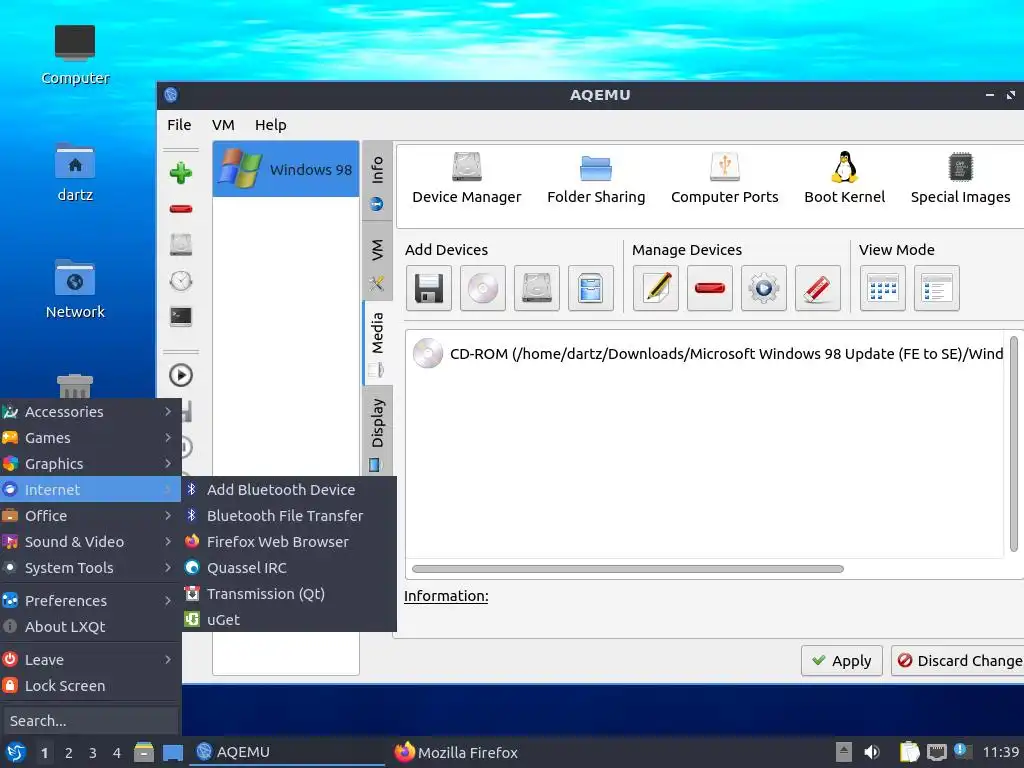Launch Quassel IRC

[x=289, y=568]
